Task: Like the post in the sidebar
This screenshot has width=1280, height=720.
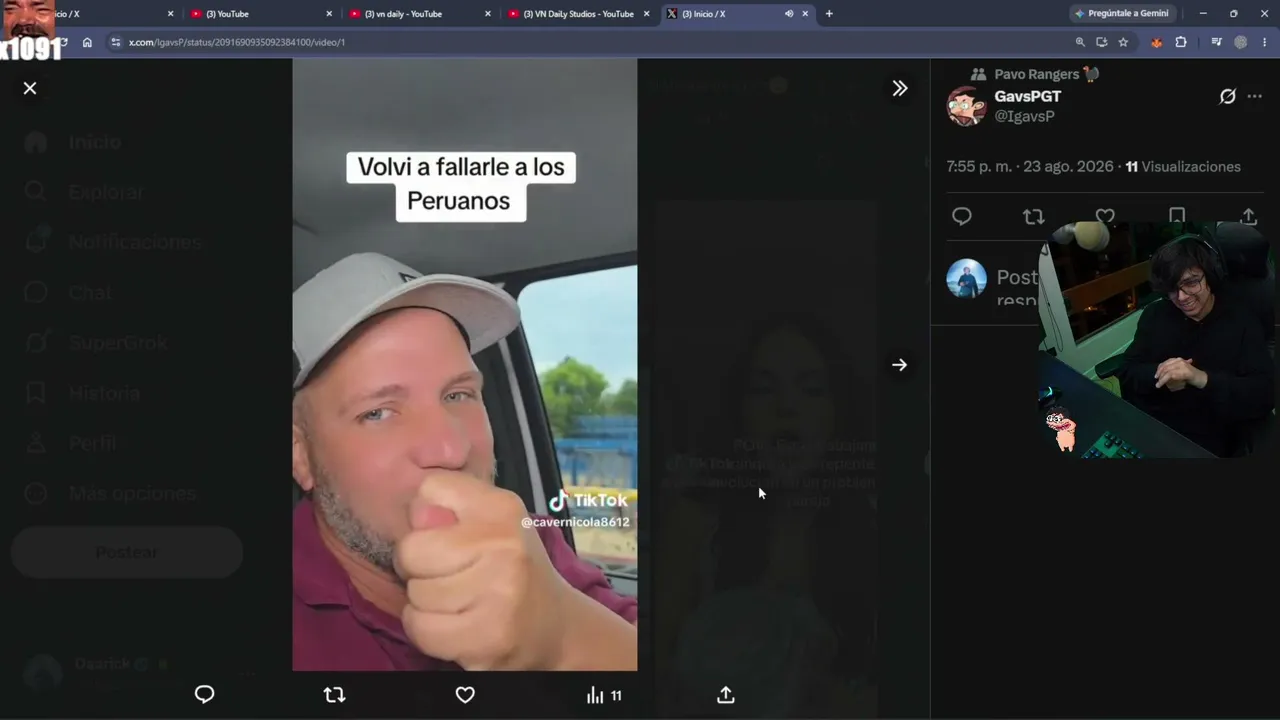Action: coord(1105,215)
